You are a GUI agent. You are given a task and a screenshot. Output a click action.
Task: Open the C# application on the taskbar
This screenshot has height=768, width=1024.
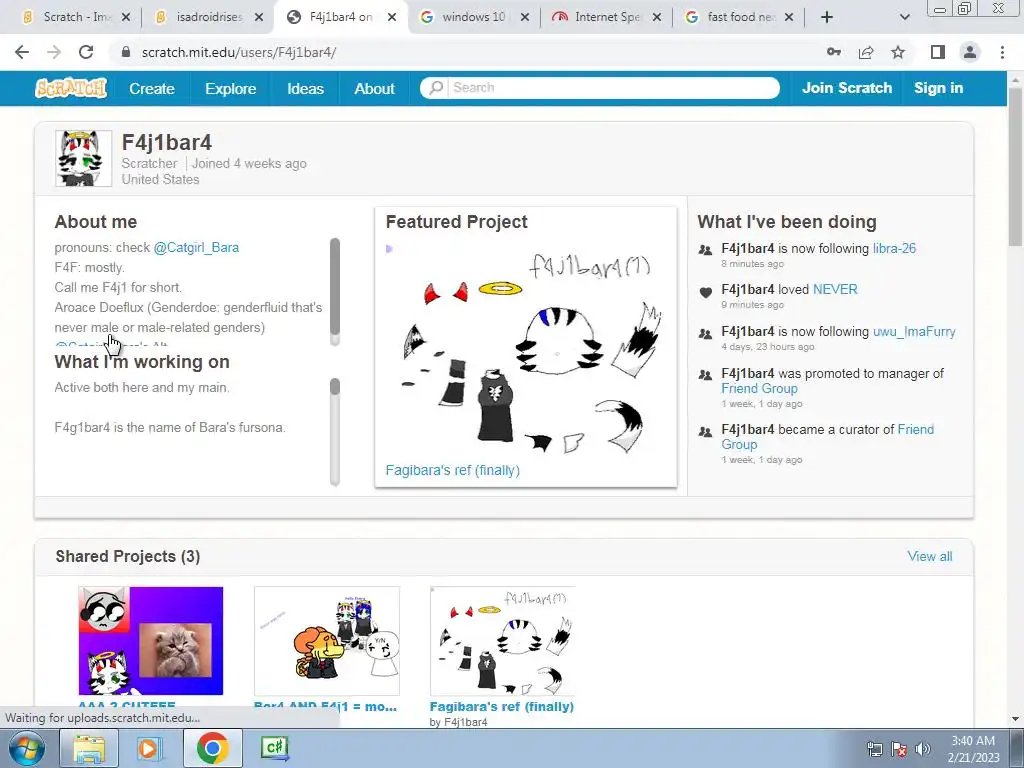pyautogui.click(x=274, y=747)
